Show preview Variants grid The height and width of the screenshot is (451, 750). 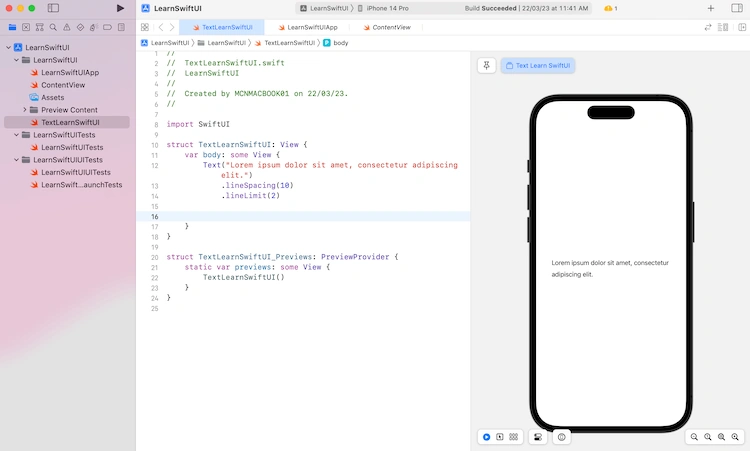click(514, 437)
